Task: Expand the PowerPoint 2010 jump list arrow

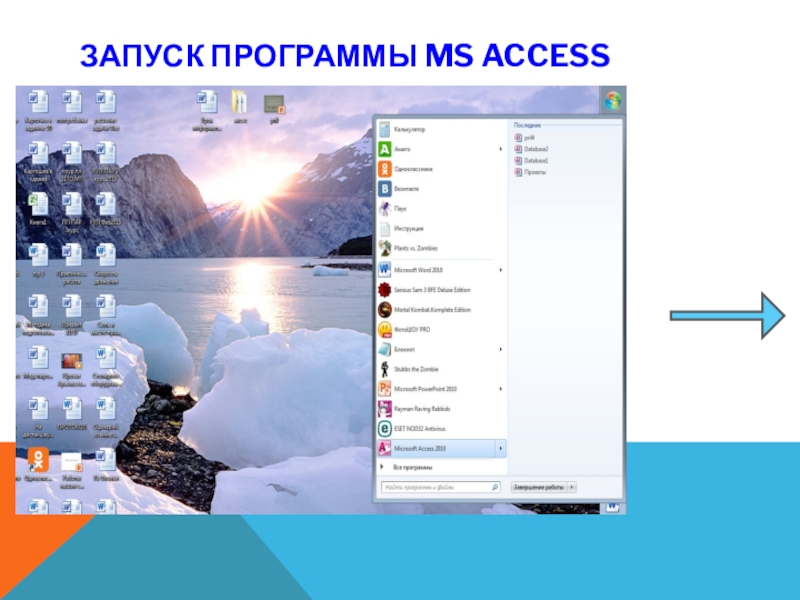Action: click(x=501, y=389)
